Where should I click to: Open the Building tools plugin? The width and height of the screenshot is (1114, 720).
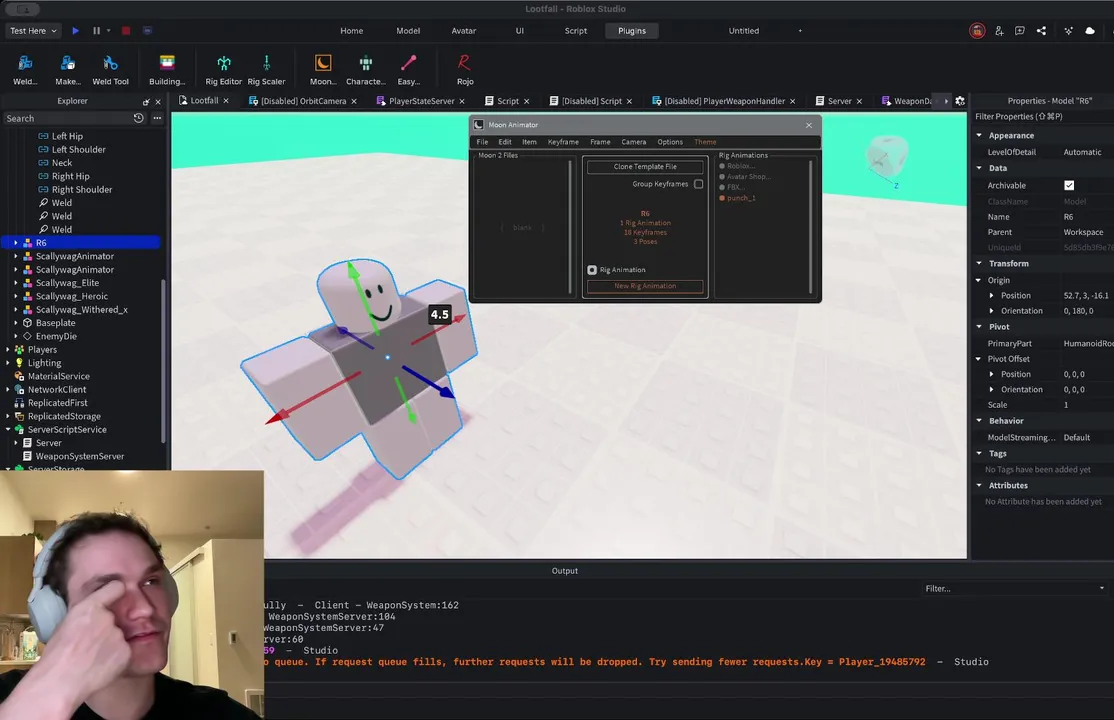click(167, 70)
